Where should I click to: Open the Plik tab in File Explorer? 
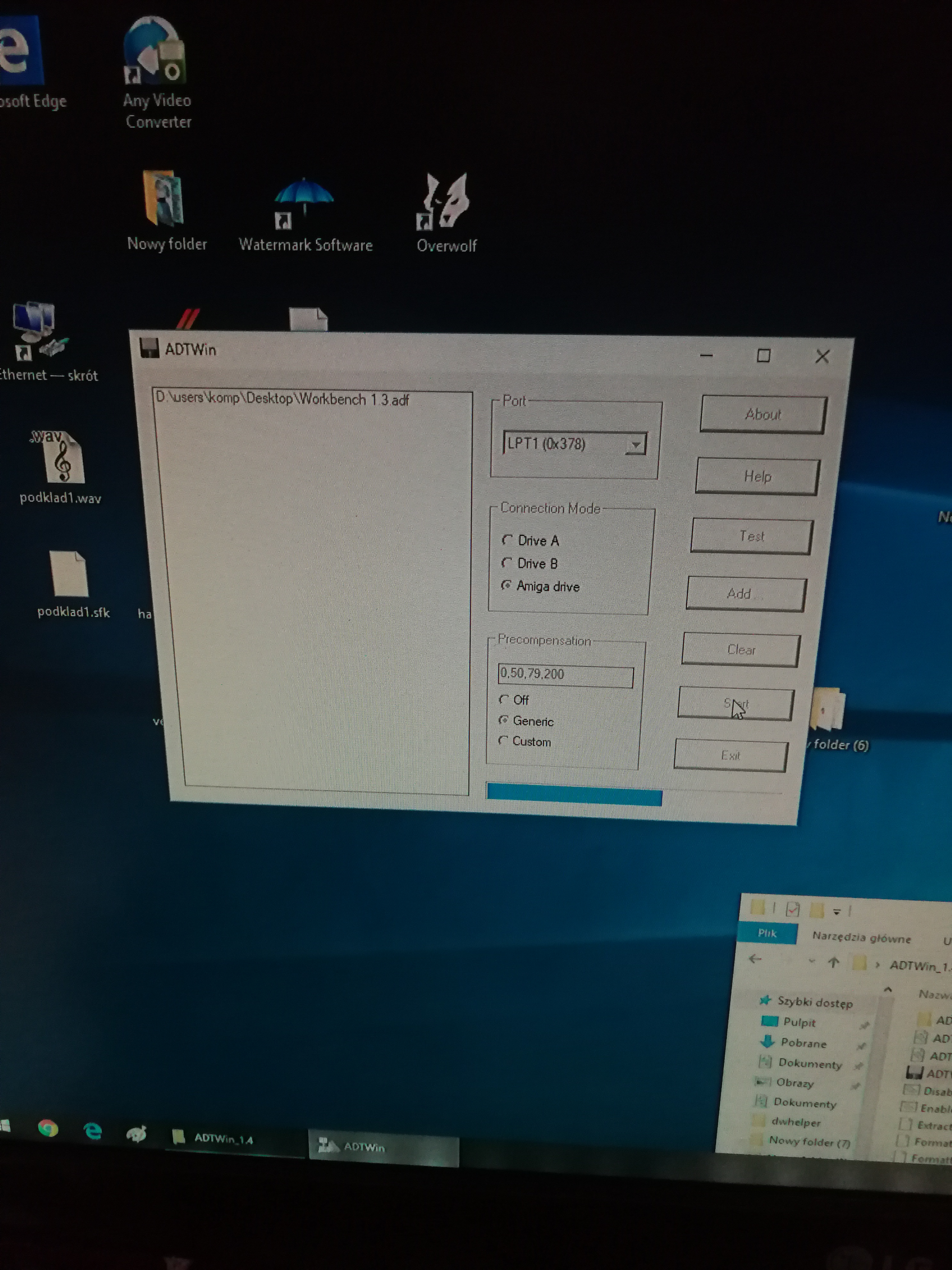767,933
